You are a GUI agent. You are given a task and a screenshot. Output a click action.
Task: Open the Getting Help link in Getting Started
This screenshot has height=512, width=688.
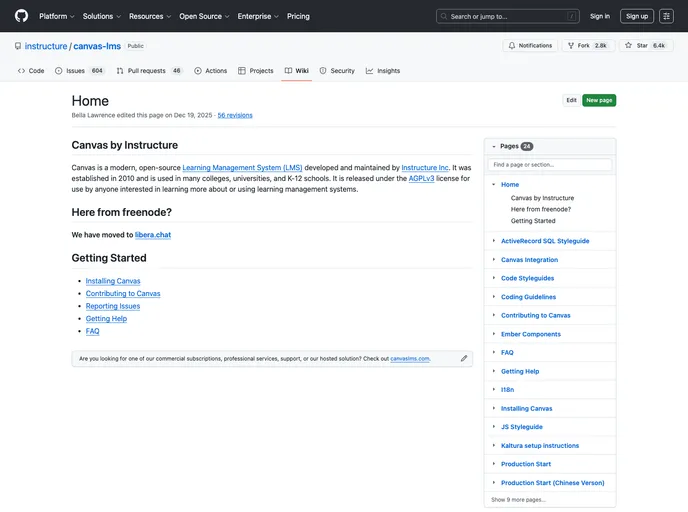[x=106, y=319]
